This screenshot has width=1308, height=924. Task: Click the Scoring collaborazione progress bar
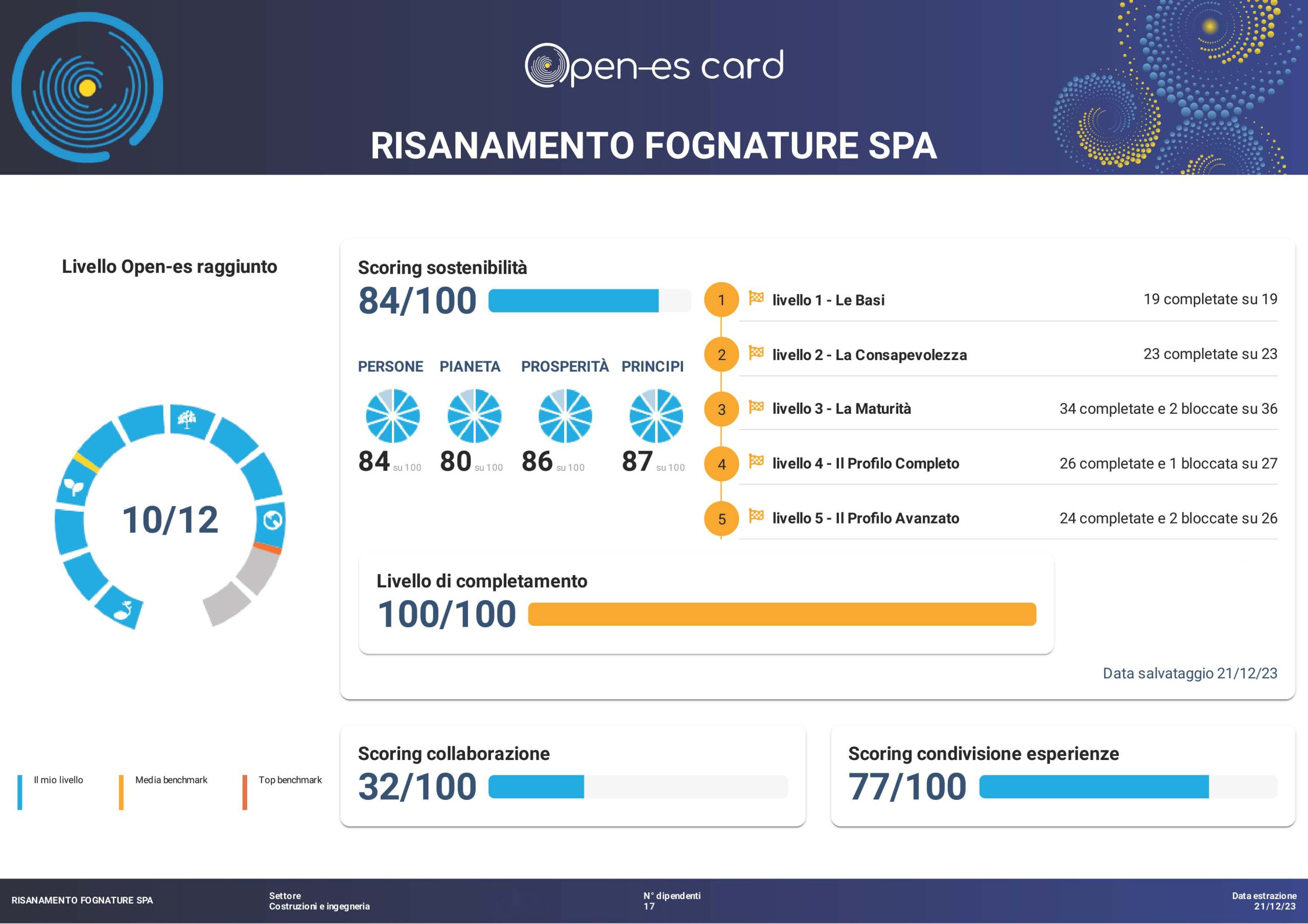(x=638, y=787)
